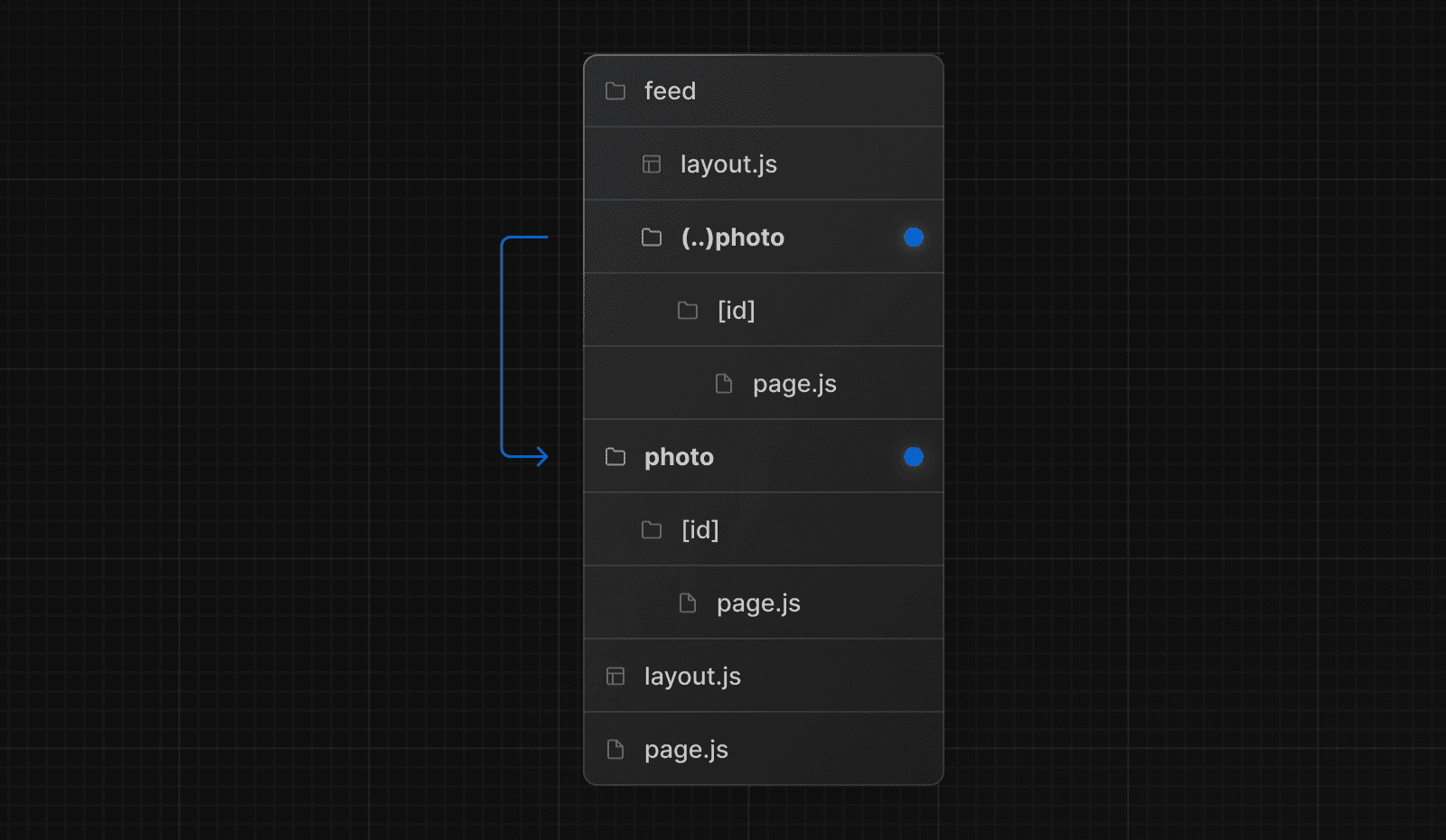Viewport: 1446px width, 840px height.
Task: Open layout.js inside the feed folder
Action: point(728,164)
